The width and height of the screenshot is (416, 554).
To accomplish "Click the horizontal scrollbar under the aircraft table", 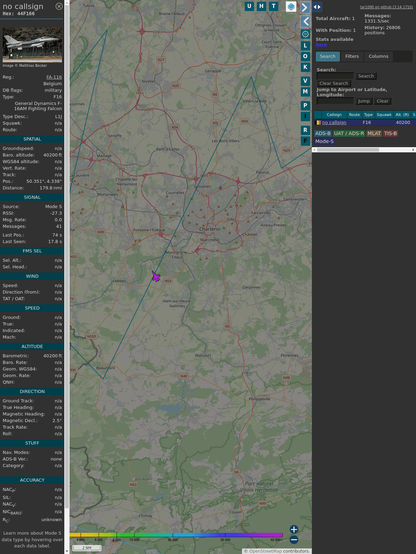I will point(364,150).
